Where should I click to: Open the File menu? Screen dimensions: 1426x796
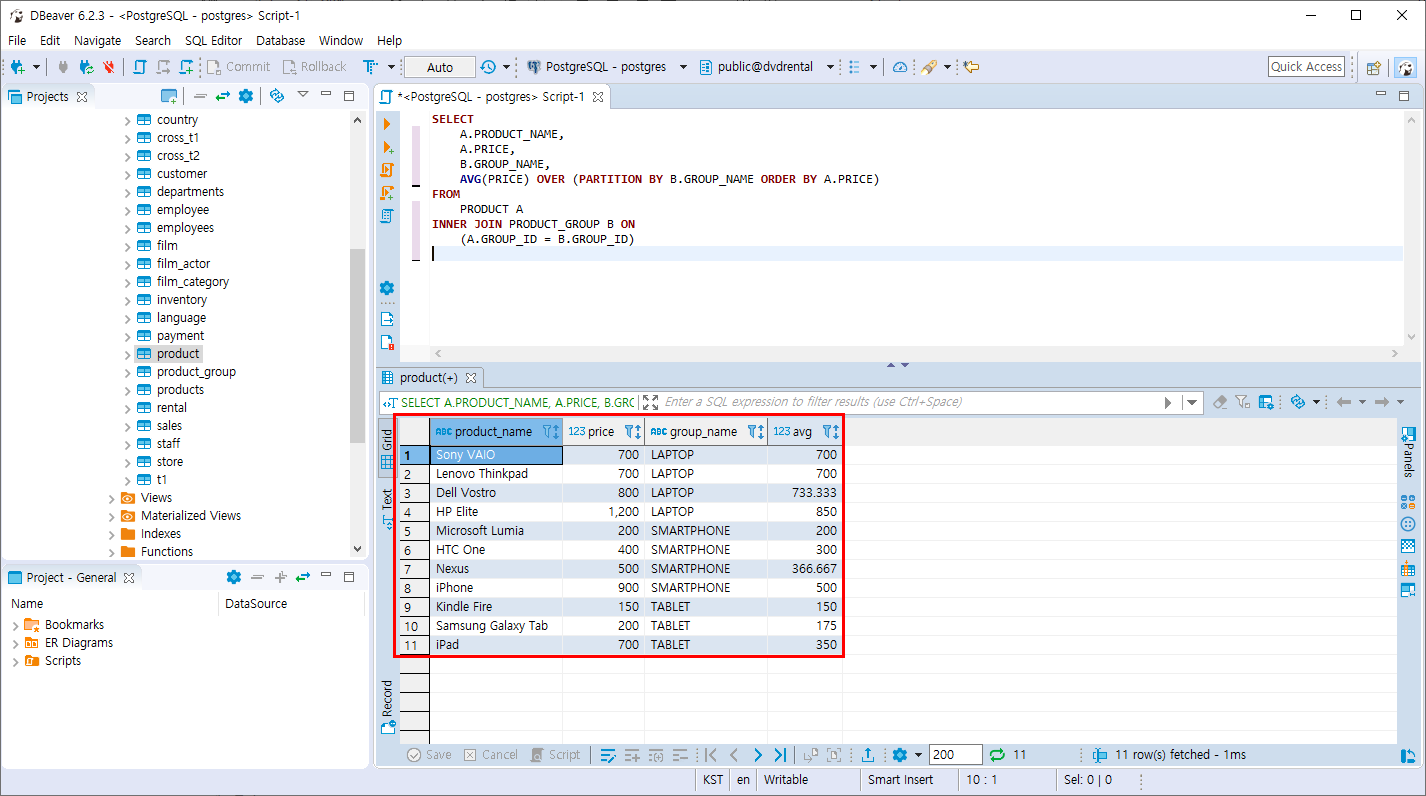coord(17,40)
